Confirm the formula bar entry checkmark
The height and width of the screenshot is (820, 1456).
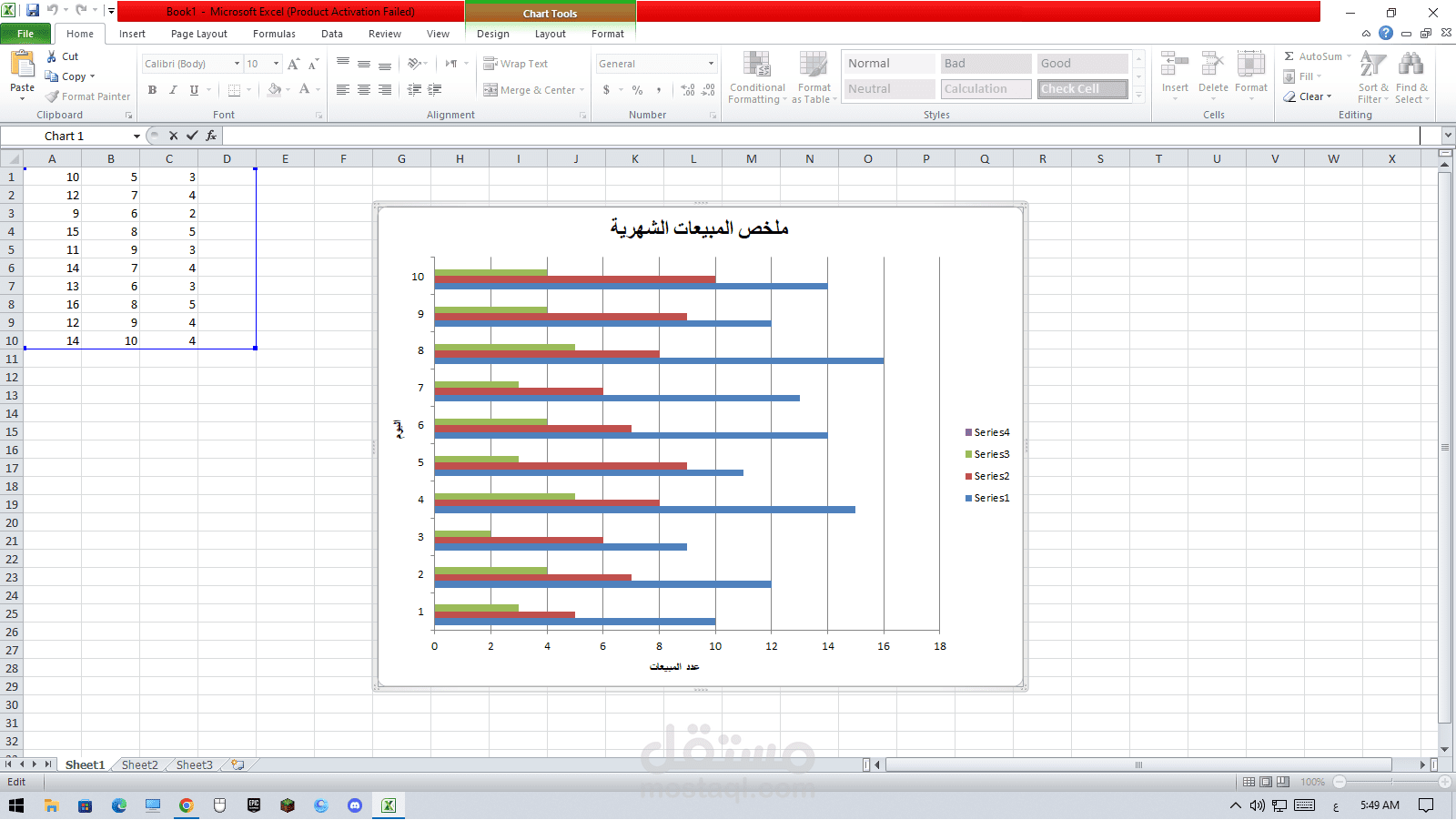(x=192, y=136)
